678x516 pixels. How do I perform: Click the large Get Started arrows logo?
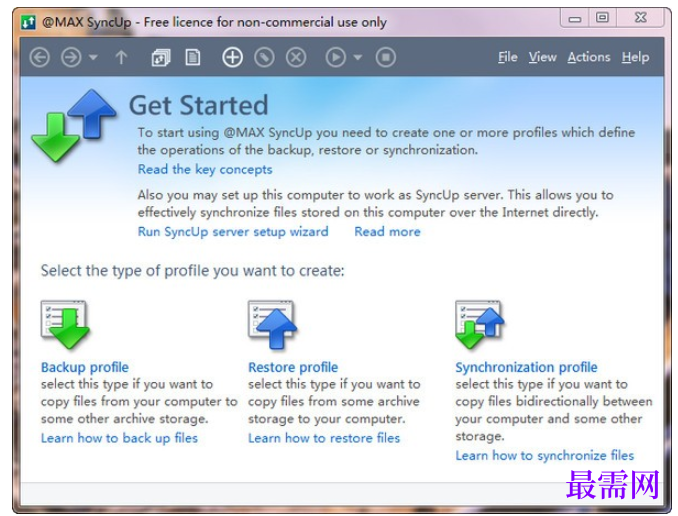click(74, 126)
